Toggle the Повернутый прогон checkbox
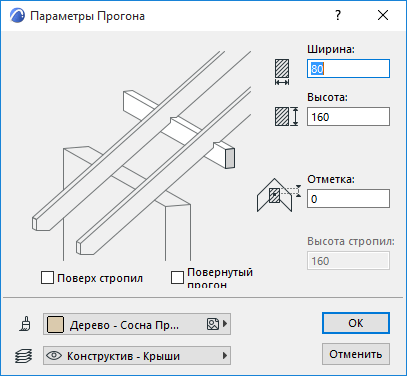 177,277
